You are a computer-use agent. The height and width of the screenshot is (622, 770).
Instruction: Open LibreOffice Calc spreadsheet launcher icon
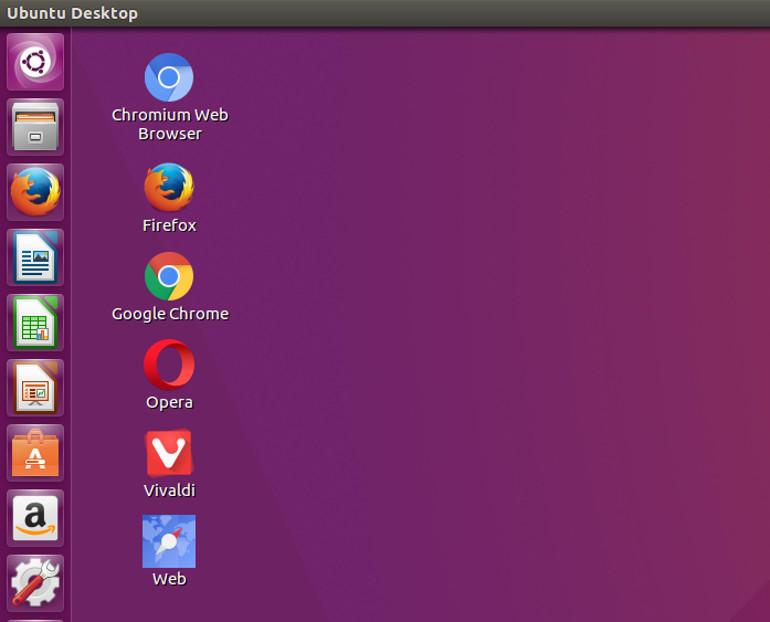click(36, 322)
